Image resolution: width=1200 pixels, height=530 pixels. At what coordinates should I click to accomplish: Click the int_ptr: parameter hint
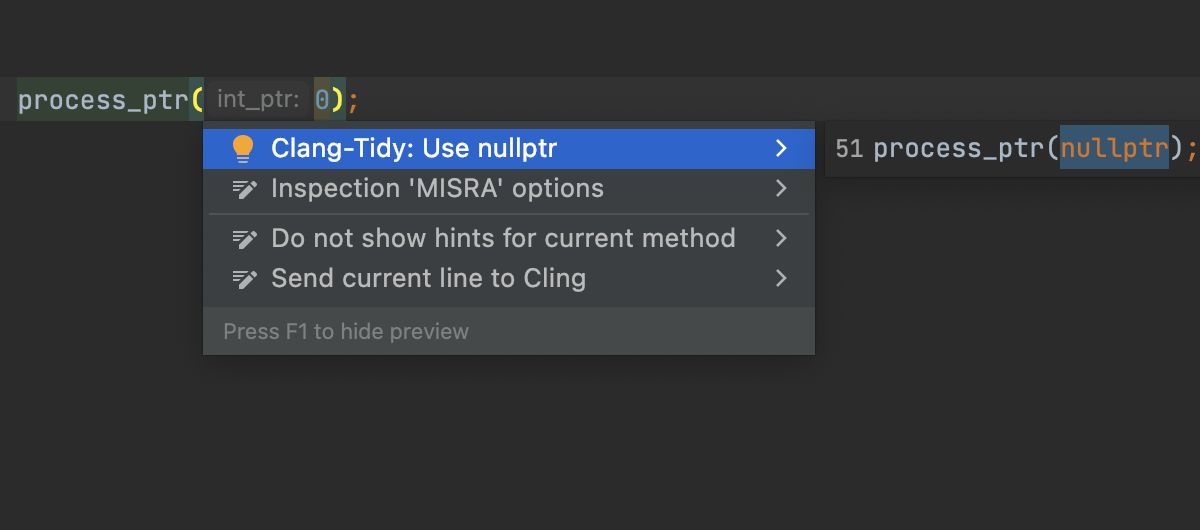coord(257,100)
